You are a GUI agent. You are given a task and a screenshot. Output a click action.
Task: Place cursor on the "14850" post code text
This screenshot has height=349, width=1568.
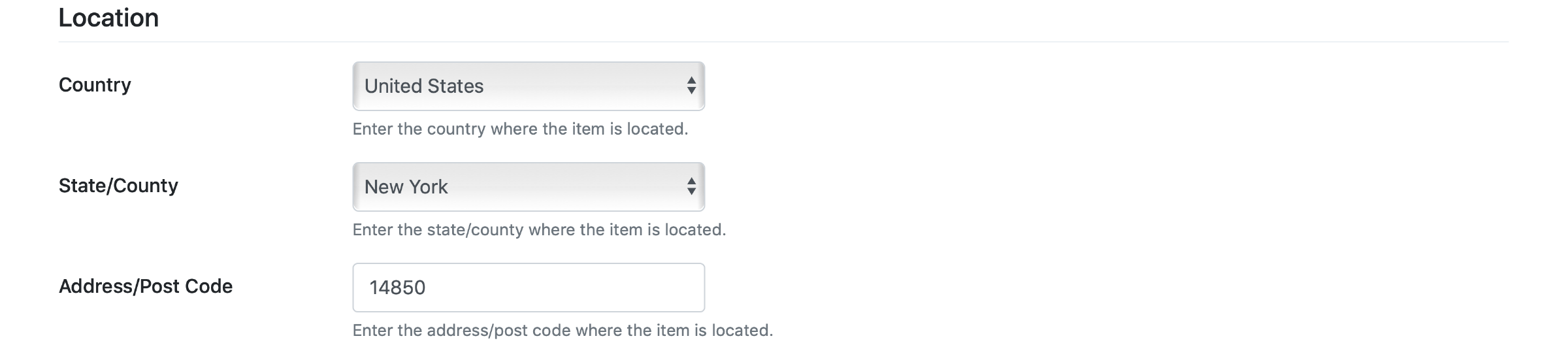[397, 288]
